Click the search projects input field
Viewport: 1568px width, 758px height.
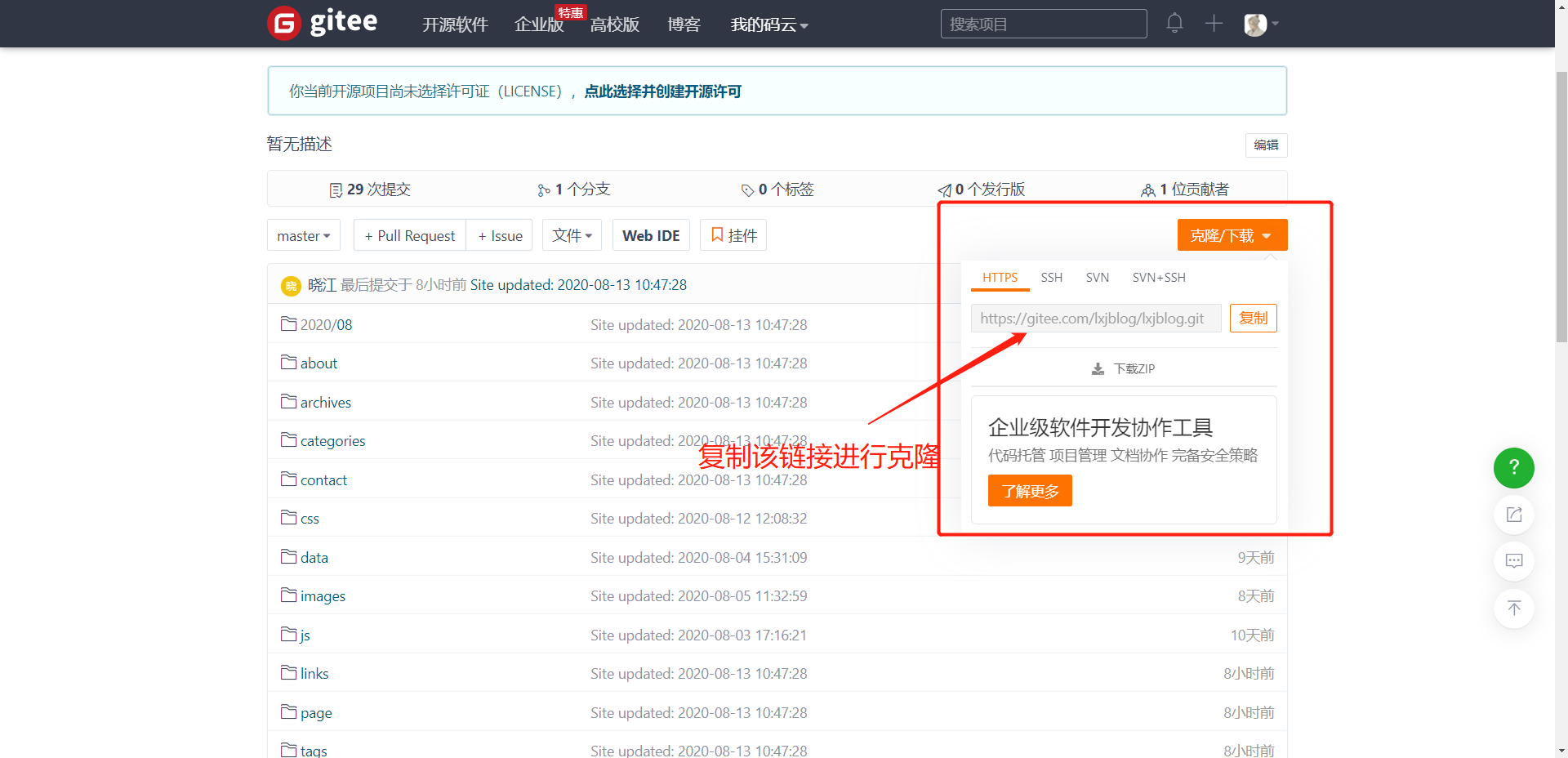click(x=1043, y=25)
